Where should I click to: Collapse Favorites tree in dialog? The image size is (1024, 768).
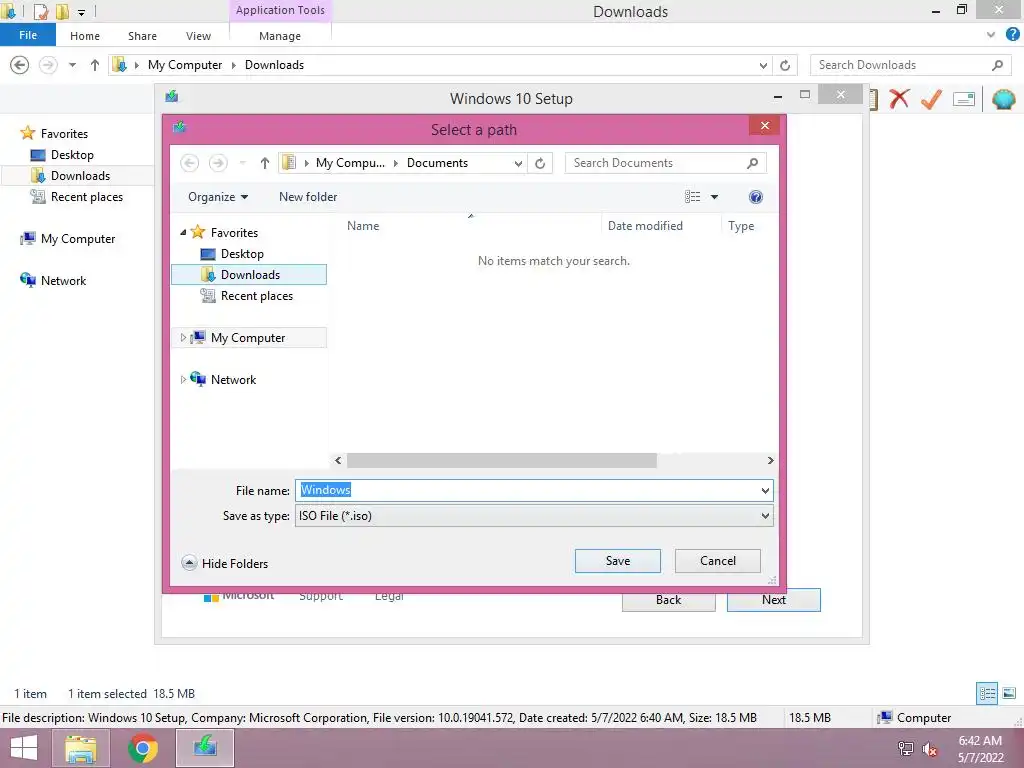[183, 232]
